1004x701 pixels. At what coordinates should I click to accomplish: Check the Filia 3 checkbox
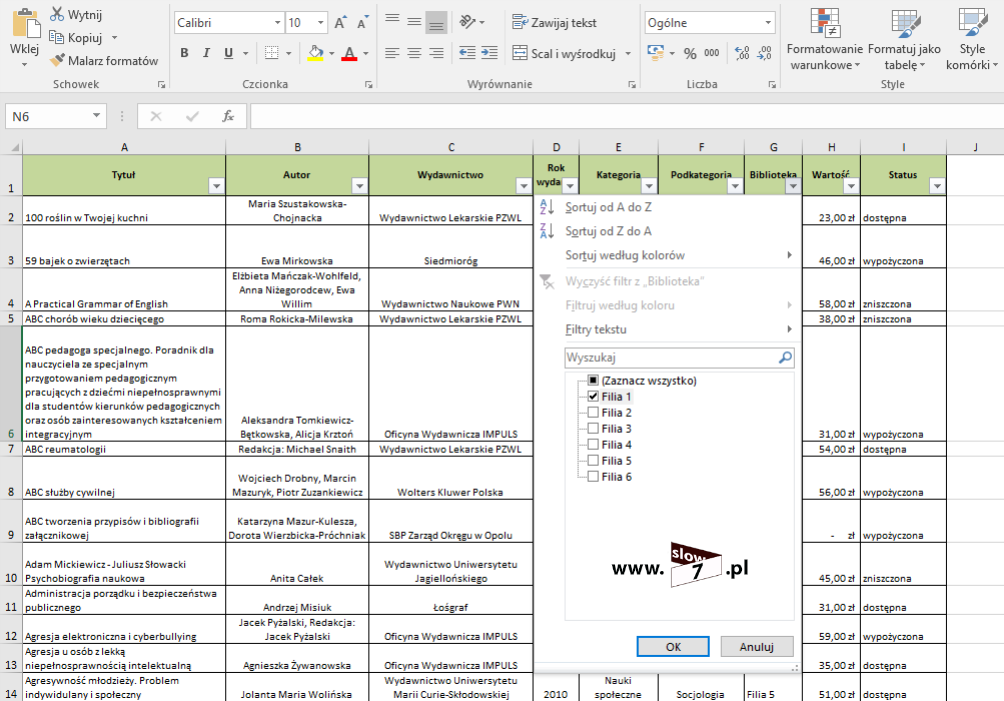pyautogui.click(x=593, y=428)
